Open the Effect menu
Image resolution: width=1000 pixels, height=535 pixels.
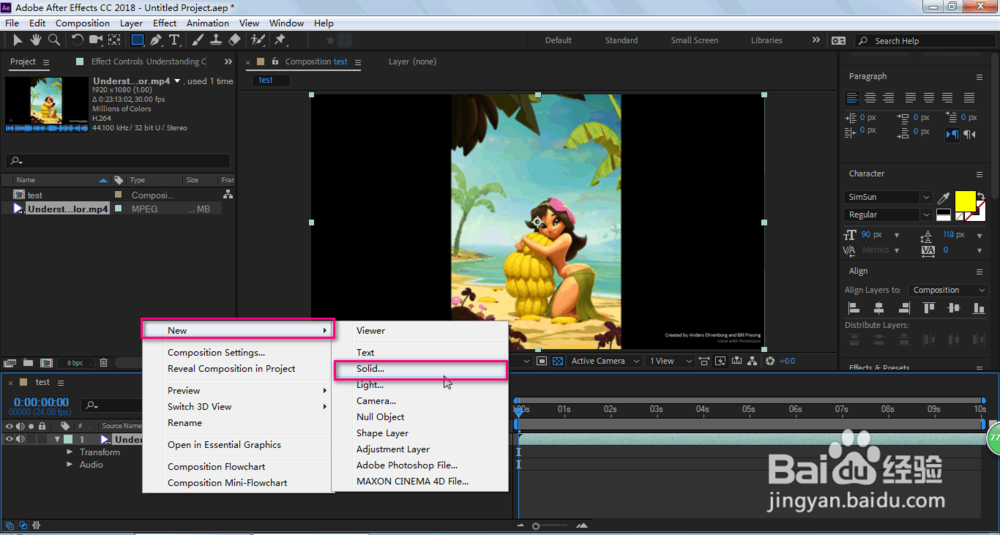pyautogui.click(x=165, y=23)
